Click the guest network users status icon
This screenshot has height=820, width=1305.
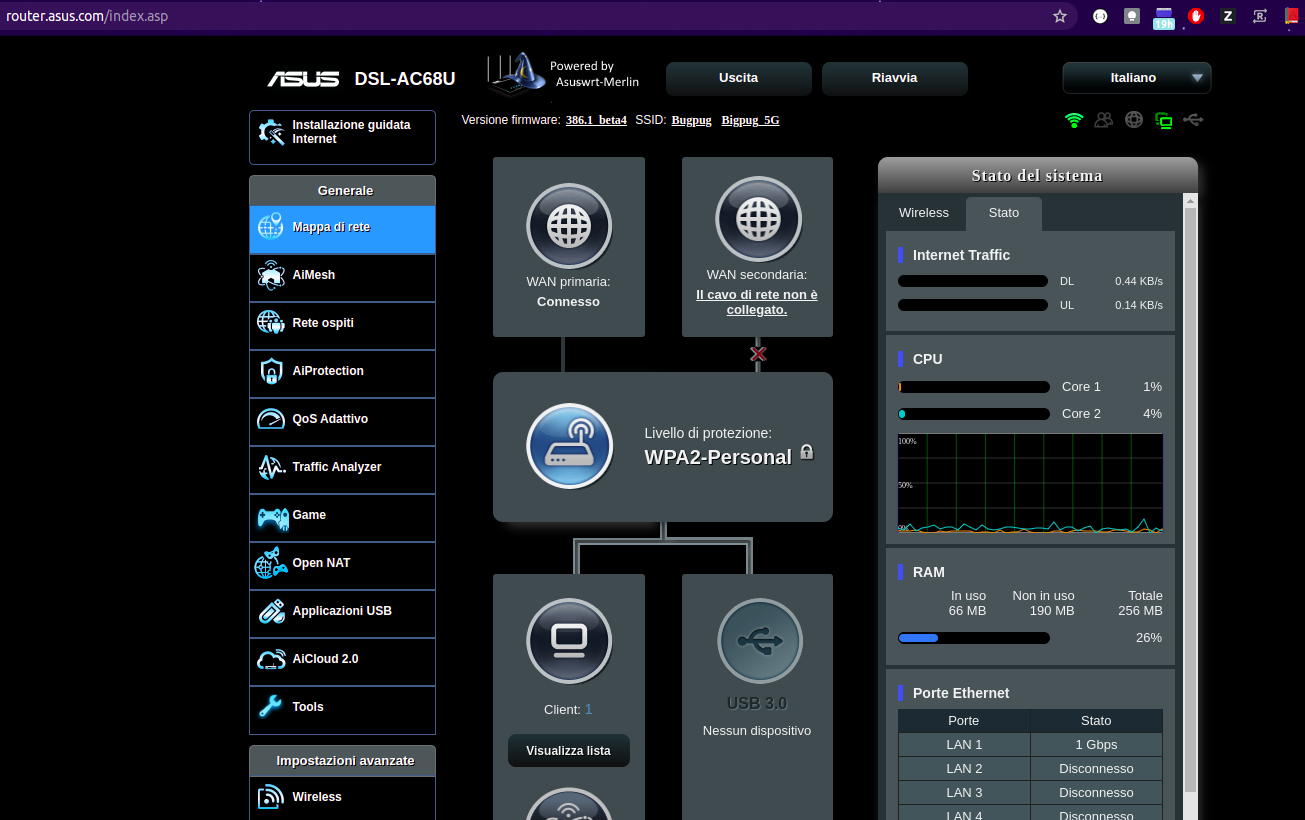tap(1104, 120)
